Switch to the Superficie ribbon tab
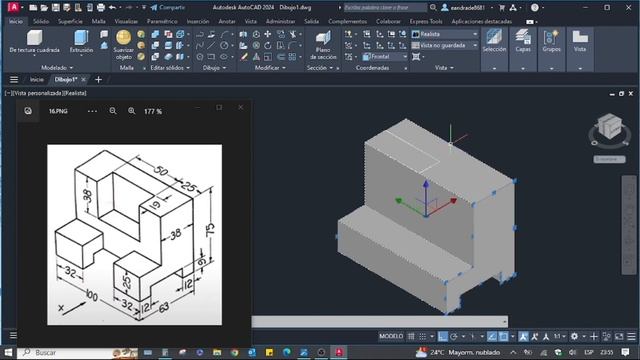The image size is (640, 360). click(x=70, y=21)
